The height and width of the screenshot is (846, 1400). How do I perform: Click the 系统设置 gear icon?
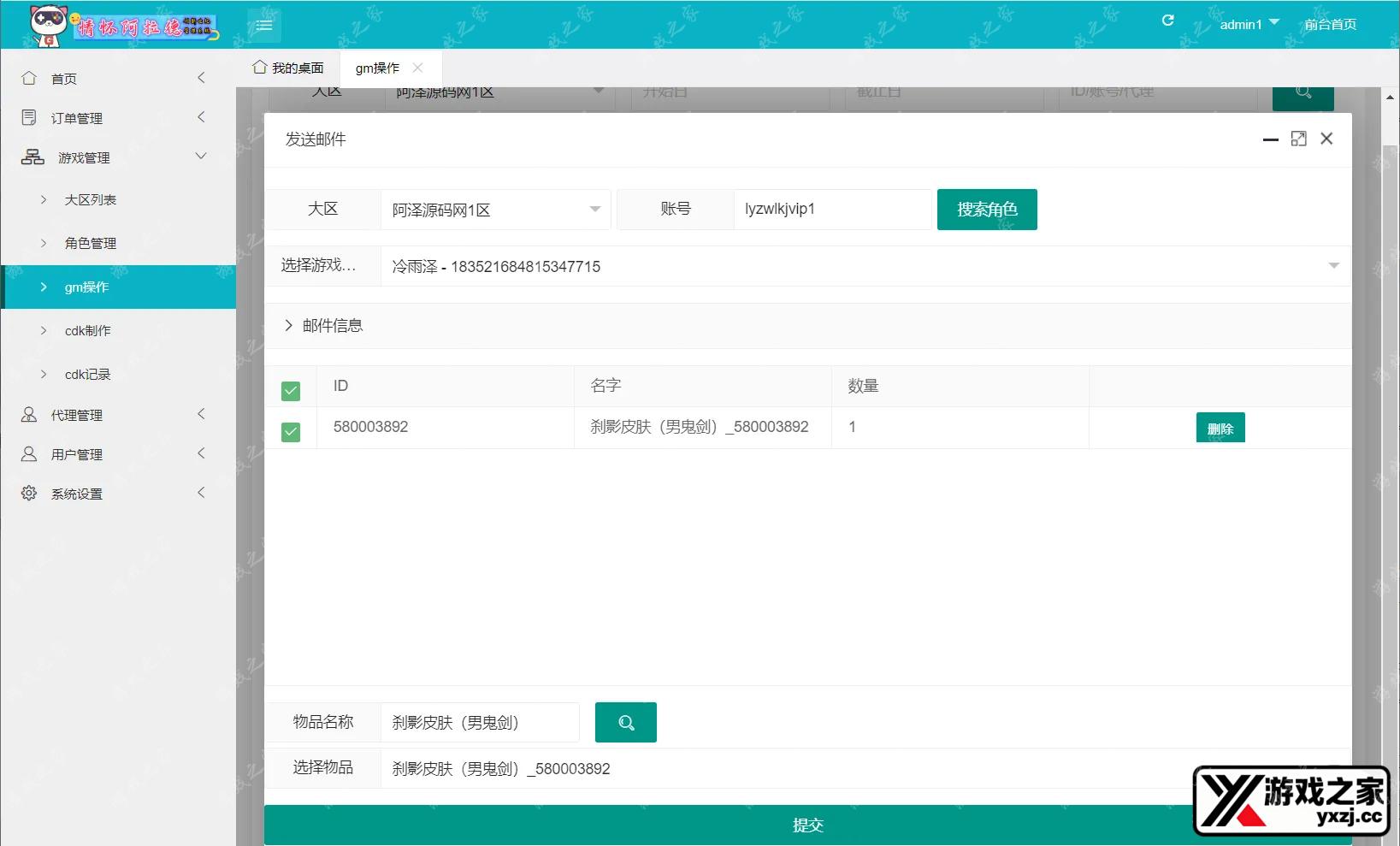pos(29,493)
